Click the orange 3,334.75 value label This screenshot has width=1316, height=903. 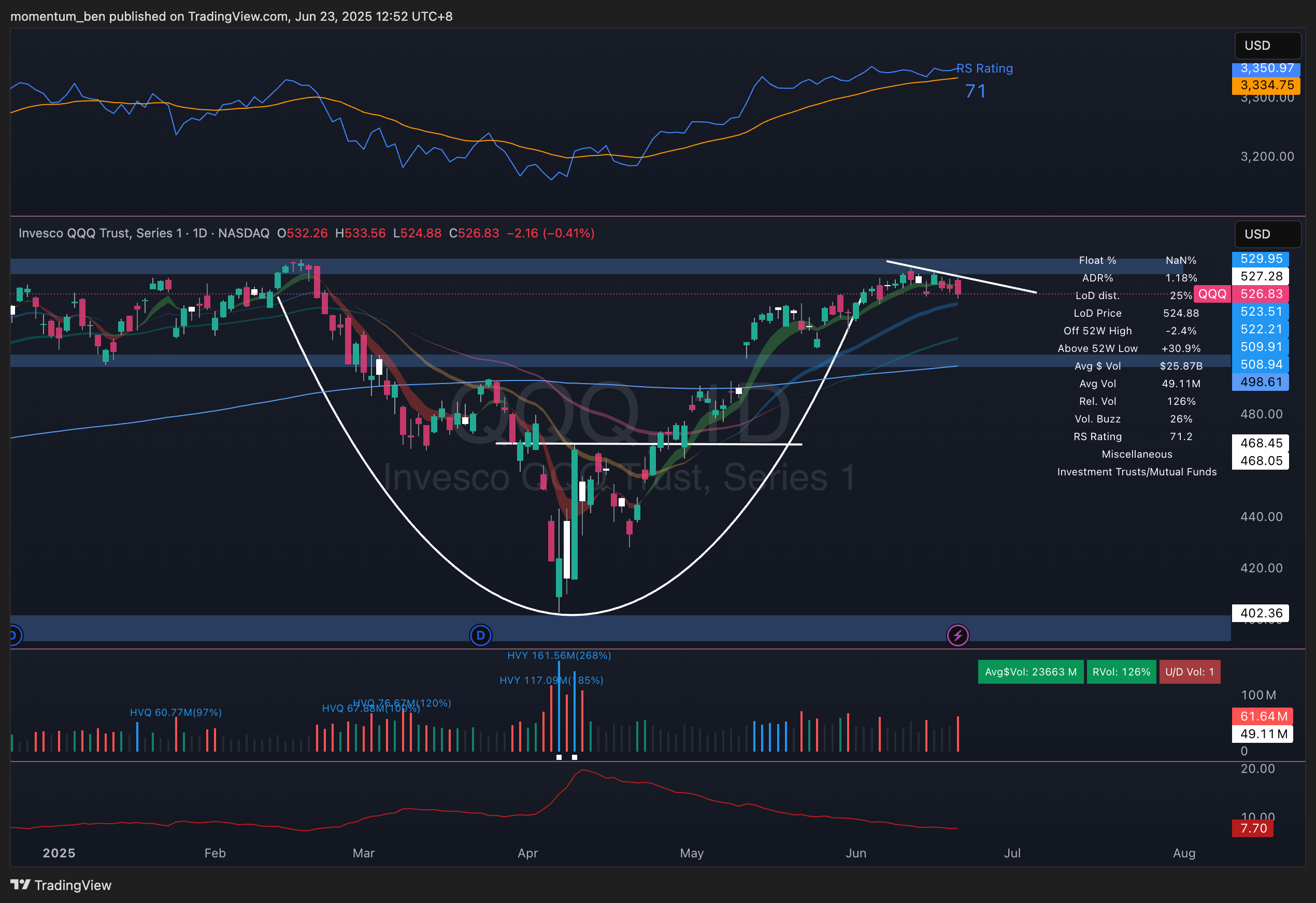pos(1266,85)
